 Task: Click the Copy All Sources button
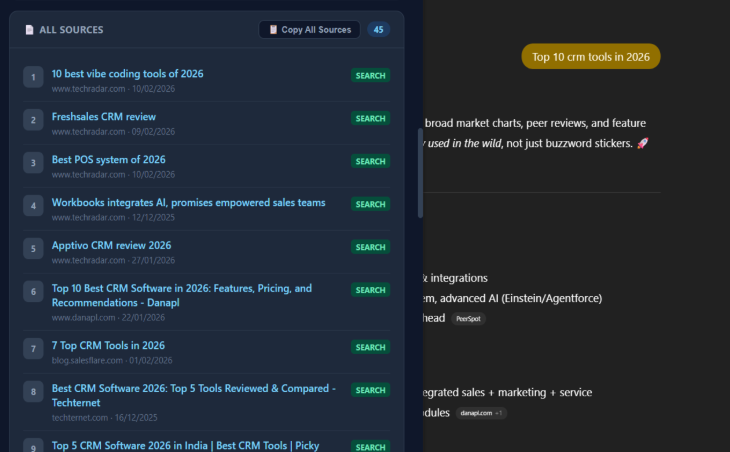[310, 30]
